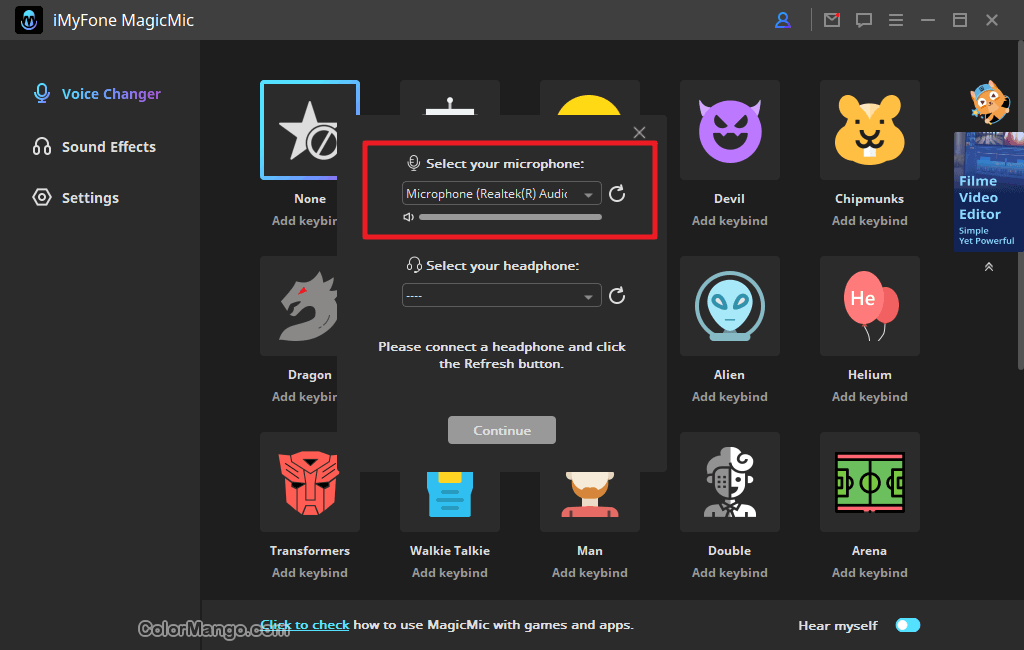The height and width of the screenshot is (650, 1024).
Task: Open the user account icon
Action: (783, 20)
